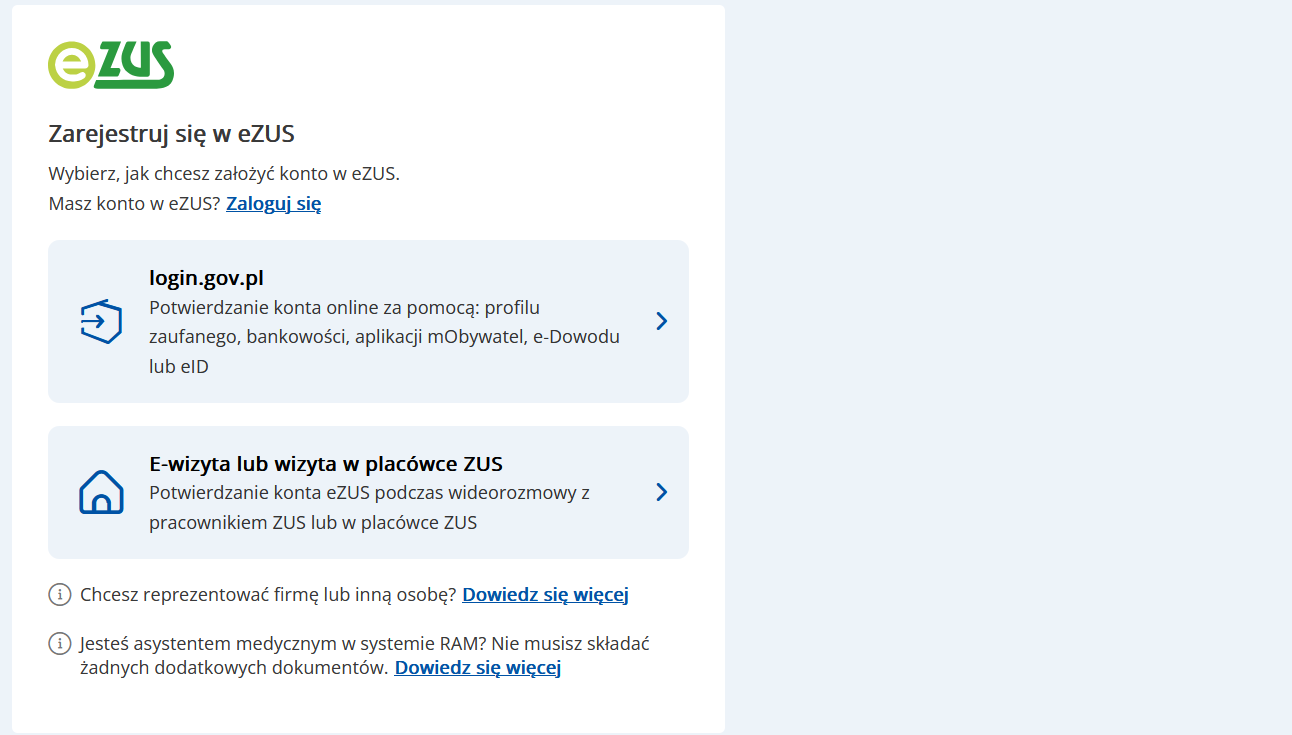Image resolution: width=1292 pixels, height=735 pixels.
Task: Click the house icon for ZUS branch visit
Action: coord(101,492)
